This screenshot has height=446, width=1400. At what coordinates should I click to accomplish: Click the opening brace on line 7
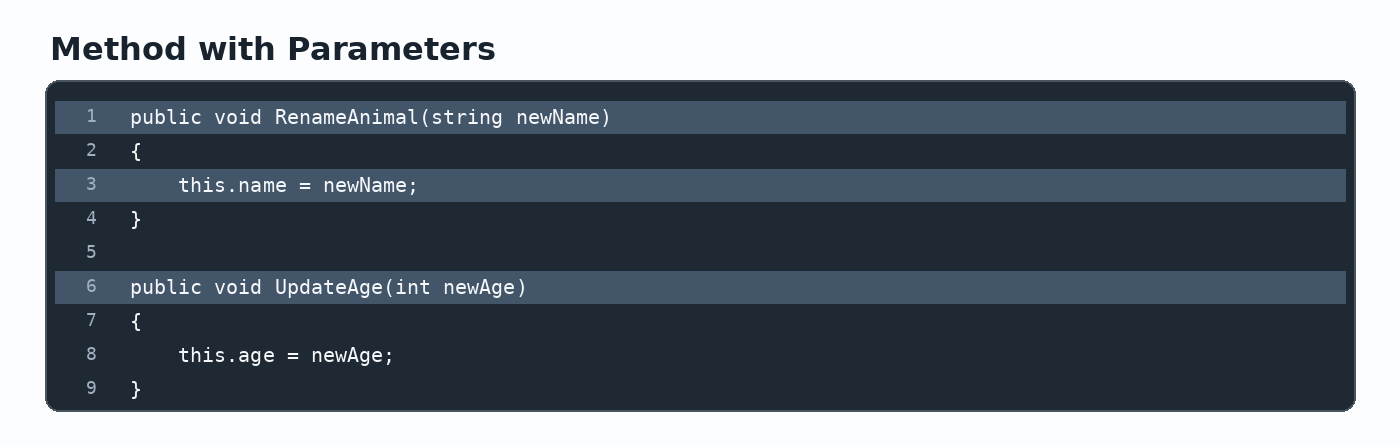click(136, 322)
